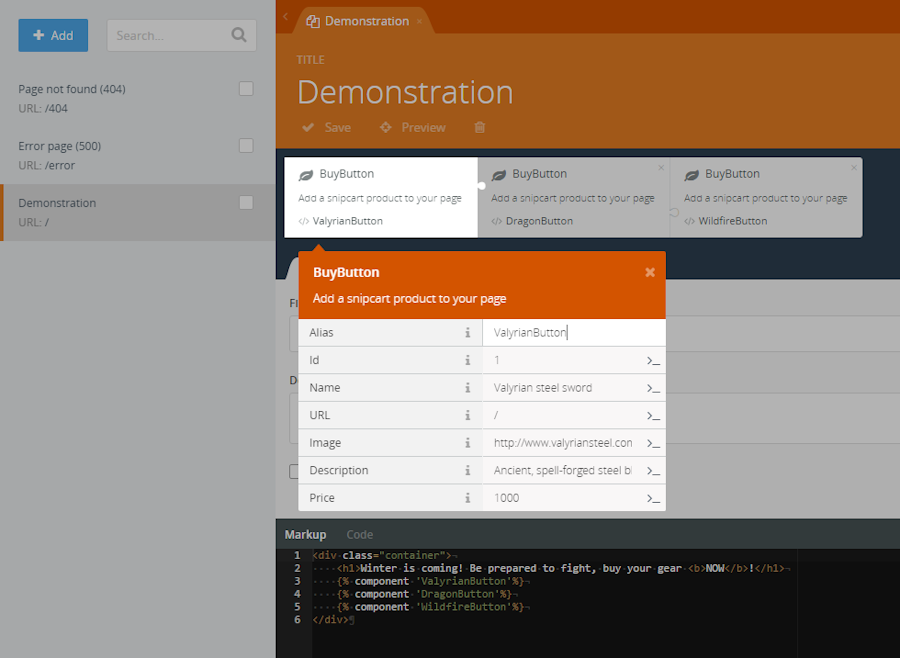Close the BuyButton settings dialog
The width and height of the screenshot is (900, 658).
click(x=650, y=271)
